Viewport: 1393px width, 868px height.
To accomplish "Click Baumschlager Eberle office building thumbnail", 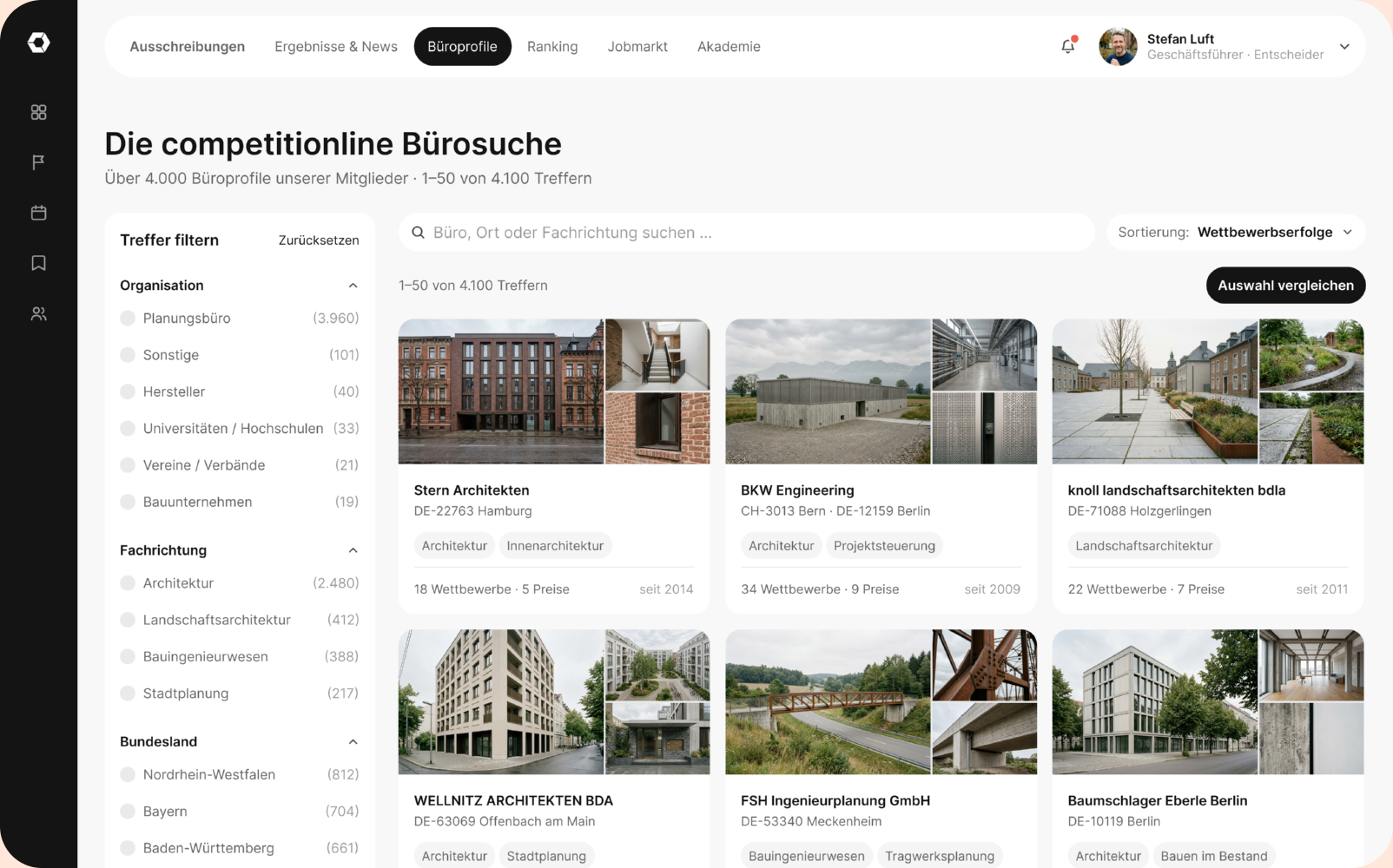I will 1155,701.
